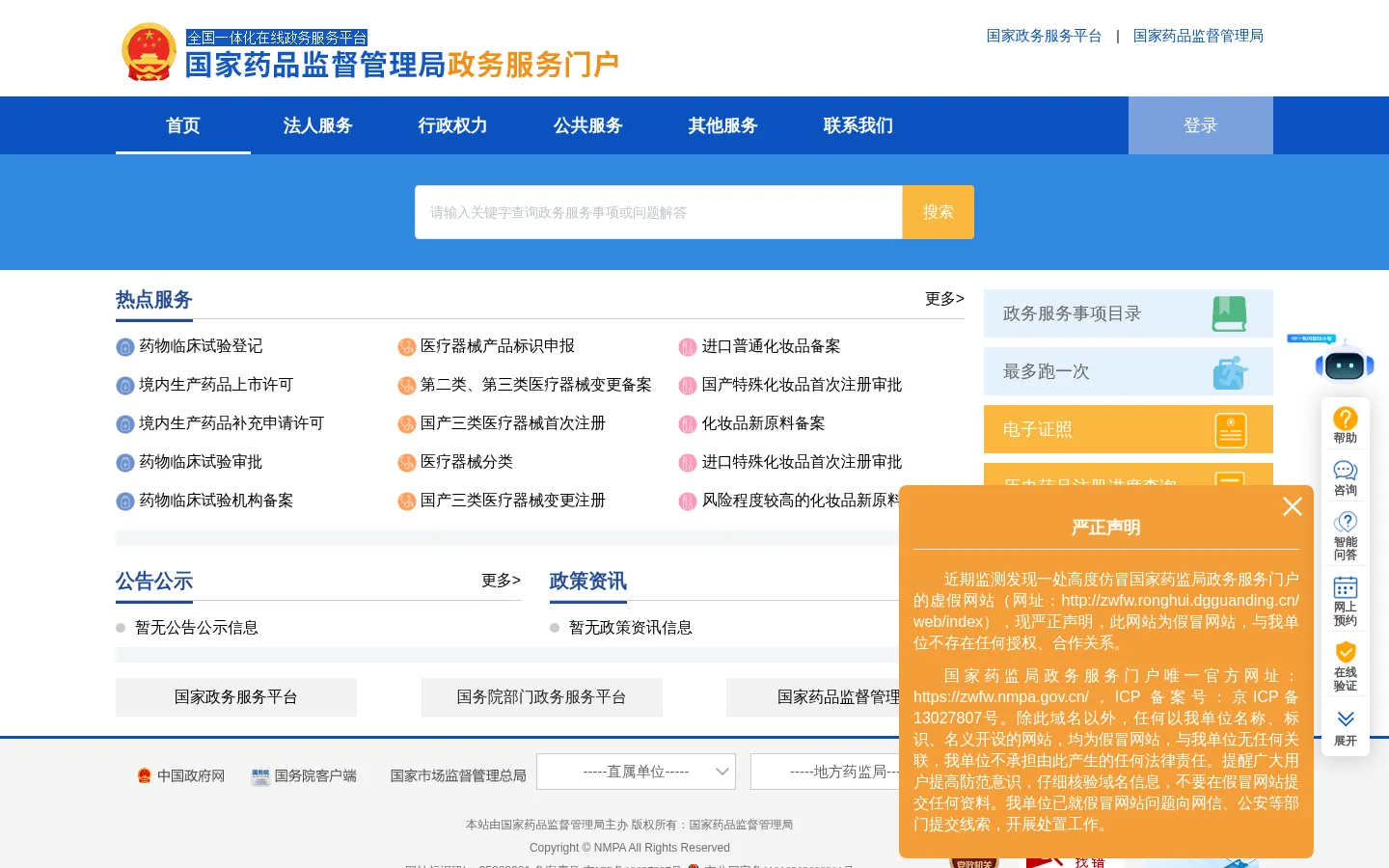Open 法人服务 menu
This screenshot has height=868, width=1389.
318,125
